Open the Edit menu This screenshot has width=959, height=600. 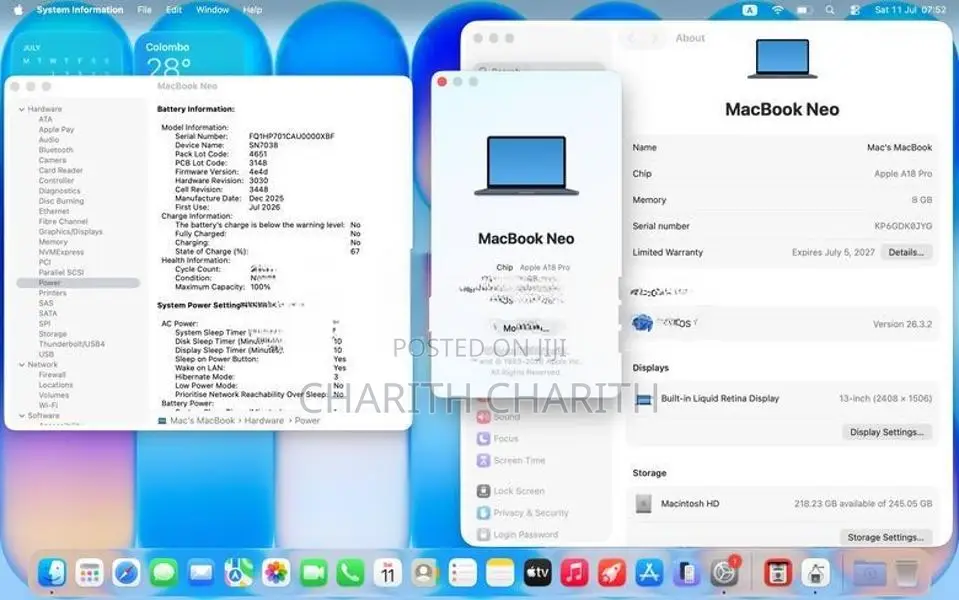(x=174, y=10)
